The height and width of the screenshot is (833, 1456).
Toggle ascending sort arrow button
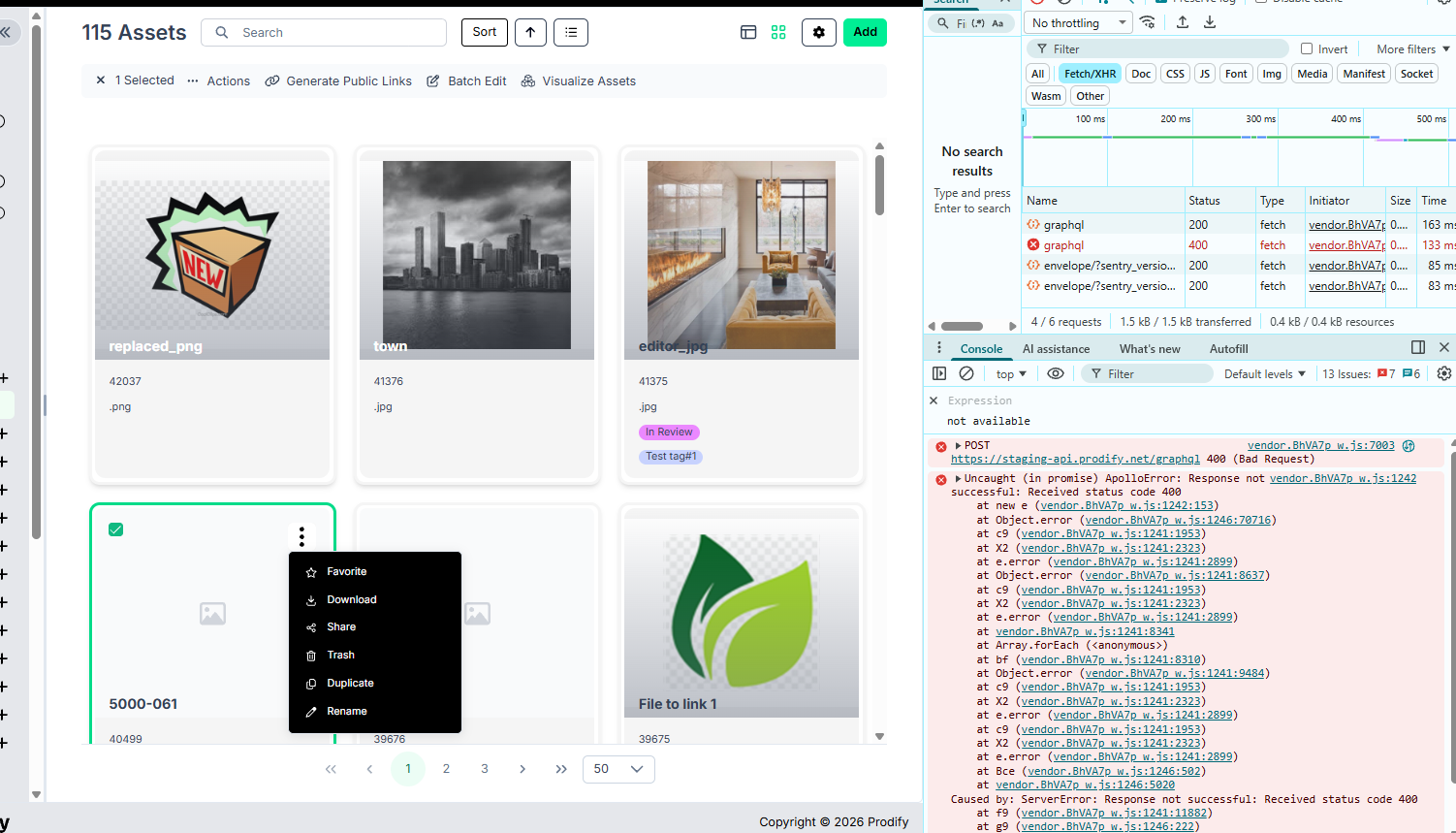[x=530, y=32]
